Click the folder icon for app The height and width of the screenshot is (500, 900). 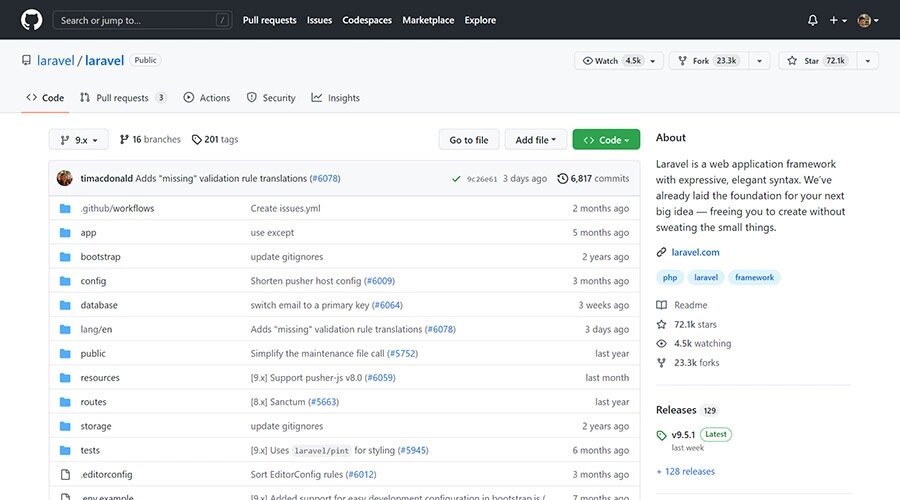(x=65, y=232)
